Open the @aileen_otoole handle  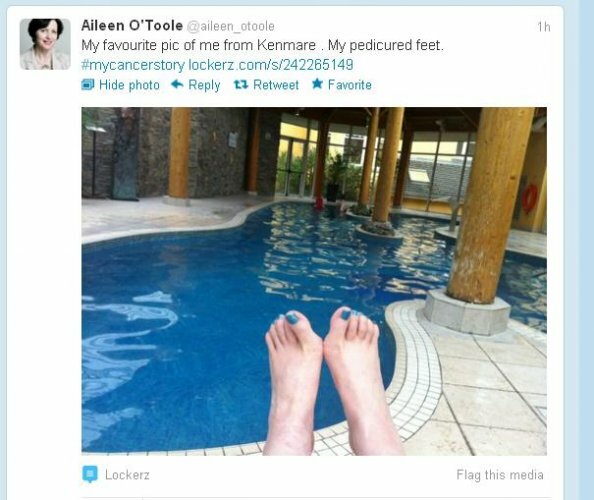[x=231, y=26]
